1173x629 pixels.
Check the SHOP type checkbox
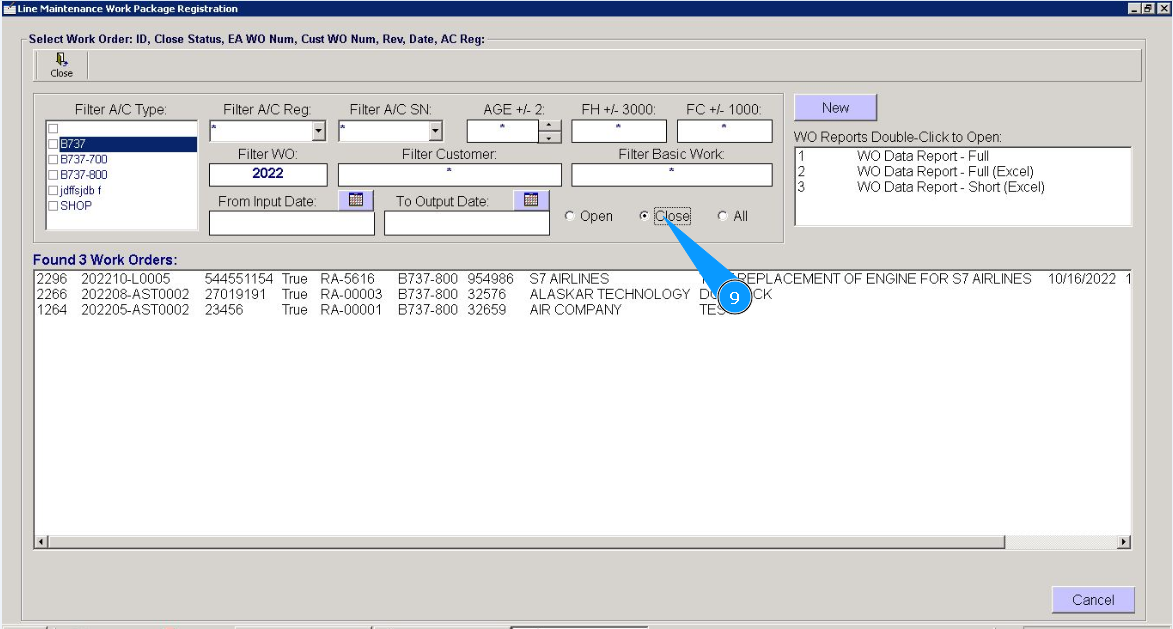point(53,206)
